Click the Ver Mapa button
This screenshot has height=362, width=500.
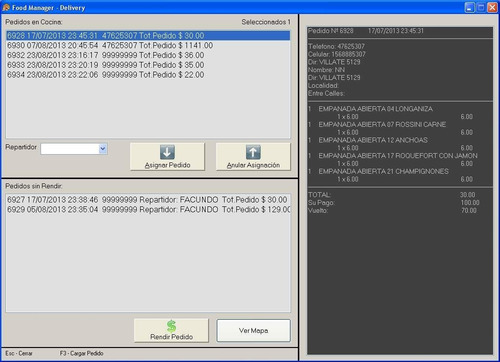(254, 331)
